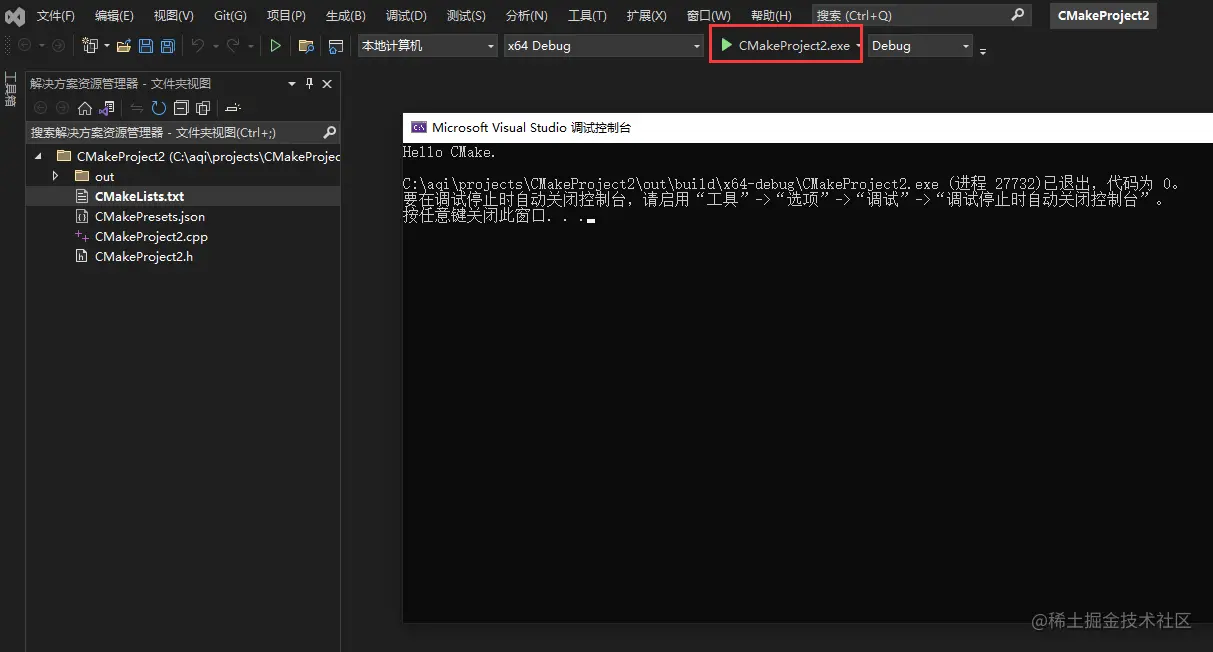Click the Undo arrow icon

click(198, 46)
